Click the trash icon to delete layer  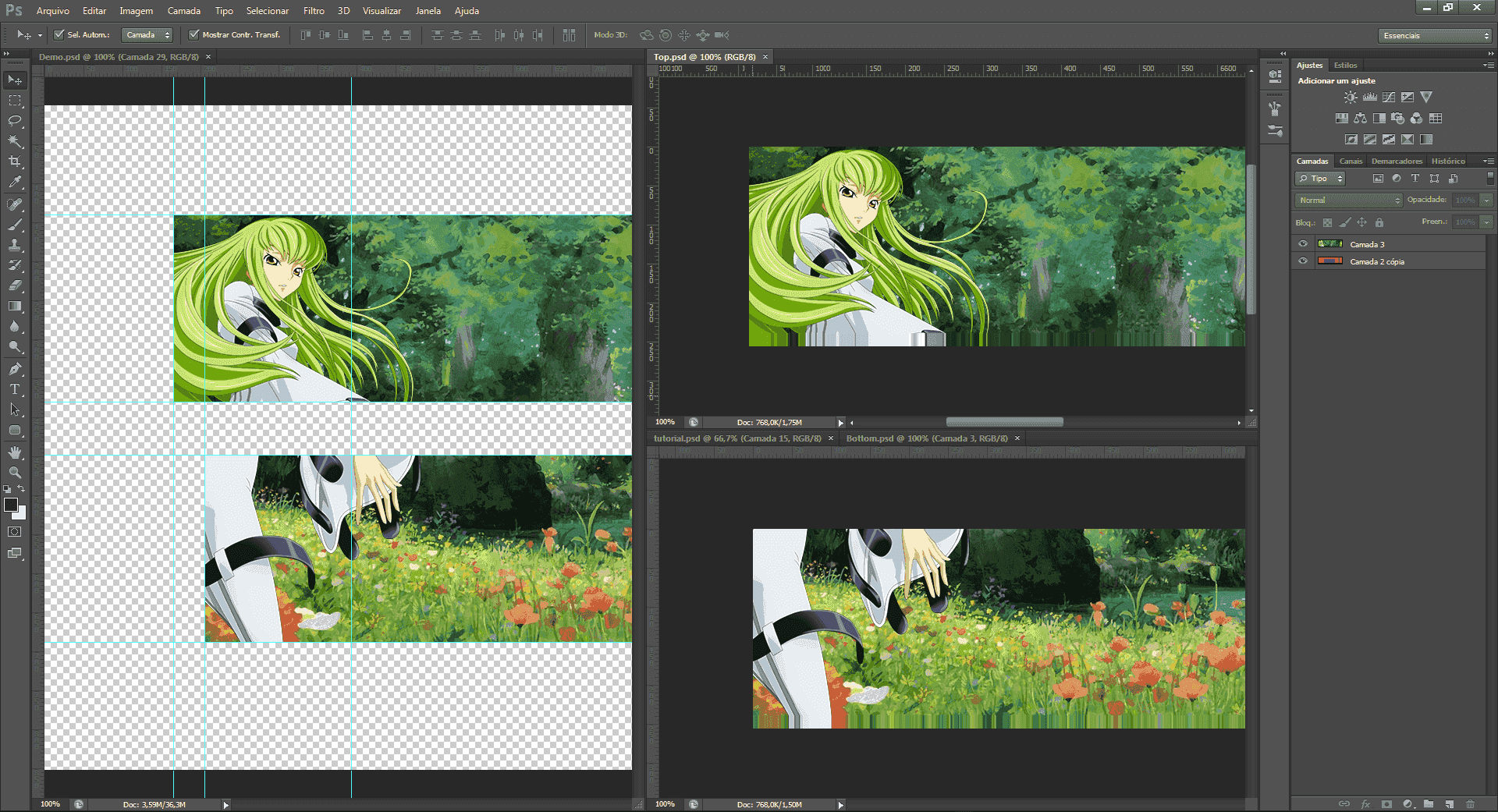tap(1470, 804)
